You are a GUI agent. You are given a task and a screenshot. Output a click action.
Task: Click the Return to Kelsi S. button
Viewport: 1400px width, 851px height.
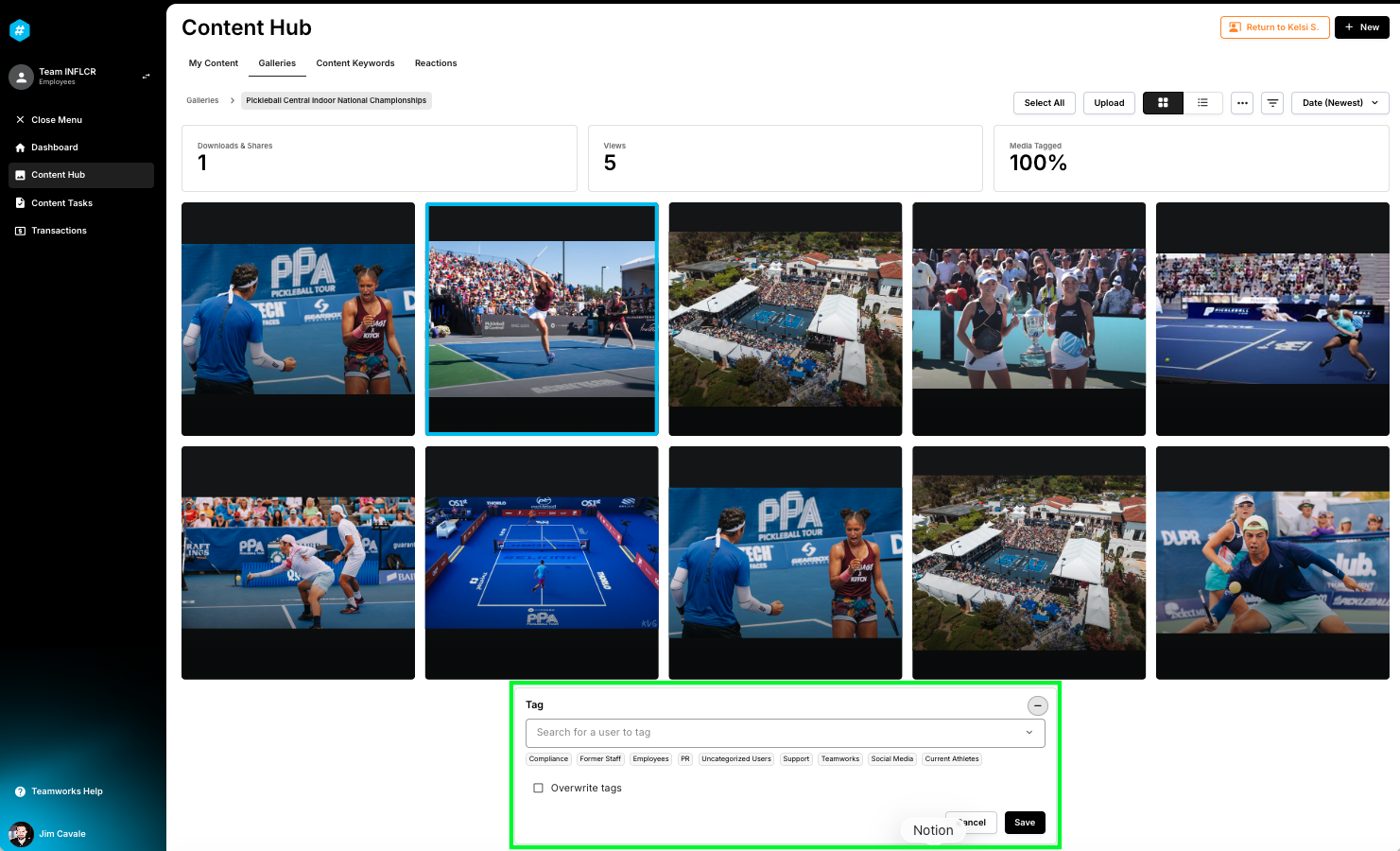pos(1275,27)
